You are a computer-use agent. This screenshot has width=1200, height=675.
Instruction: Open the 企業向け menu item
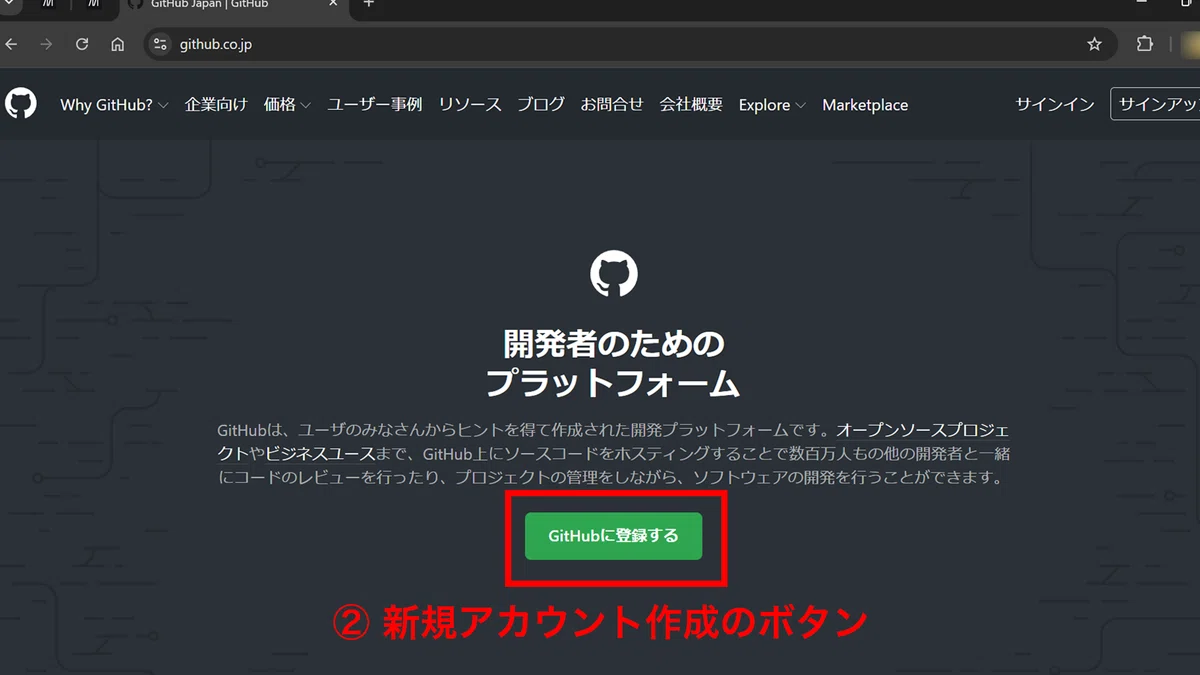216,105
